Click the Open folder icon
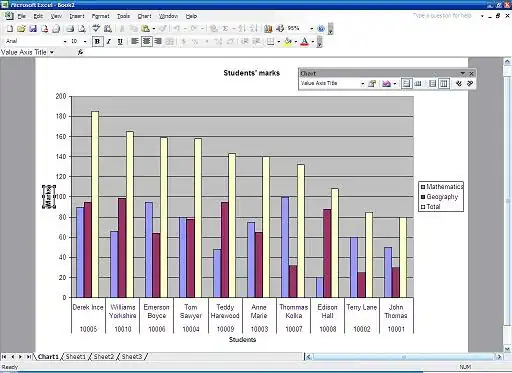512x373 pixels. (21, 29)
